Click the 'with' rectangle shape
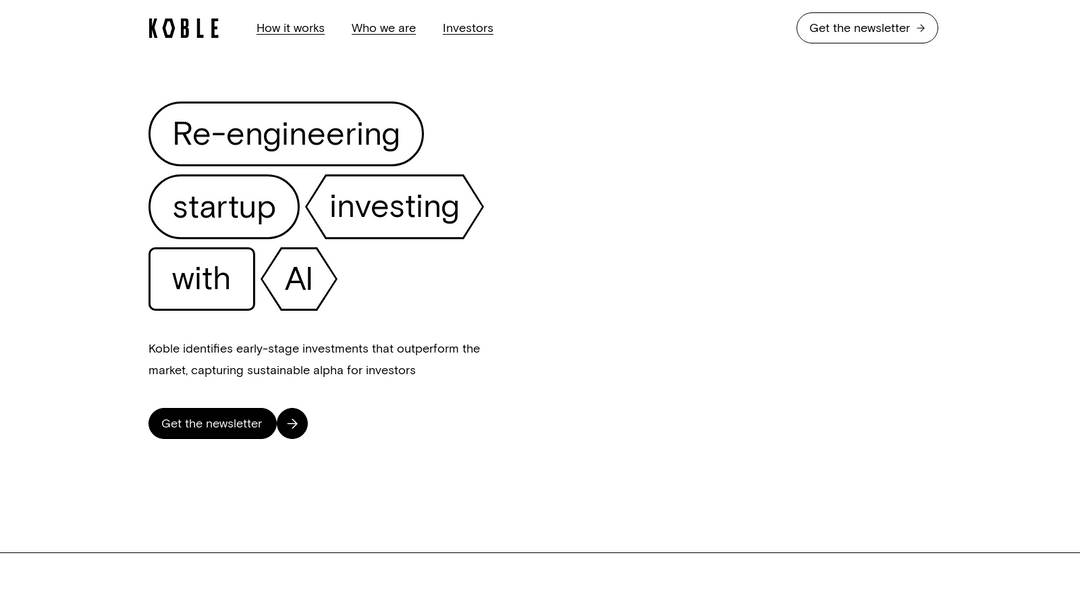Screen dimensions: 1080x608 point(201,279)
